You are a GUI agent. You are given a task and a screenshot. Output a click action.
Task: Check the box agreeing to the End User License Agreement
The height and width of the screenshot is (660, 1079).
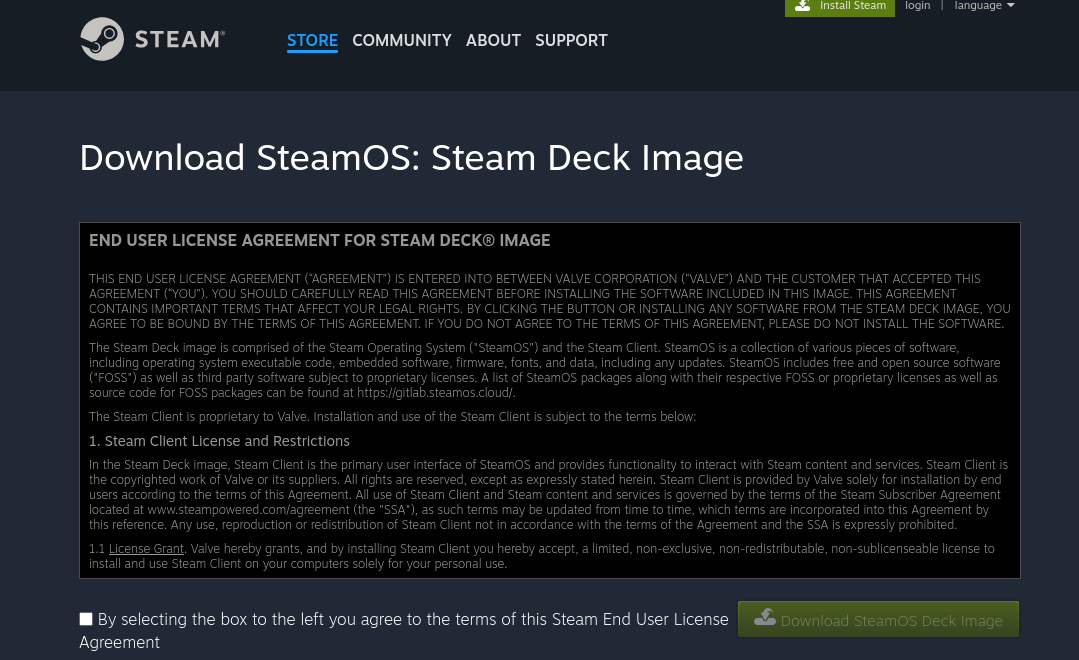click(x=85, y=618)
